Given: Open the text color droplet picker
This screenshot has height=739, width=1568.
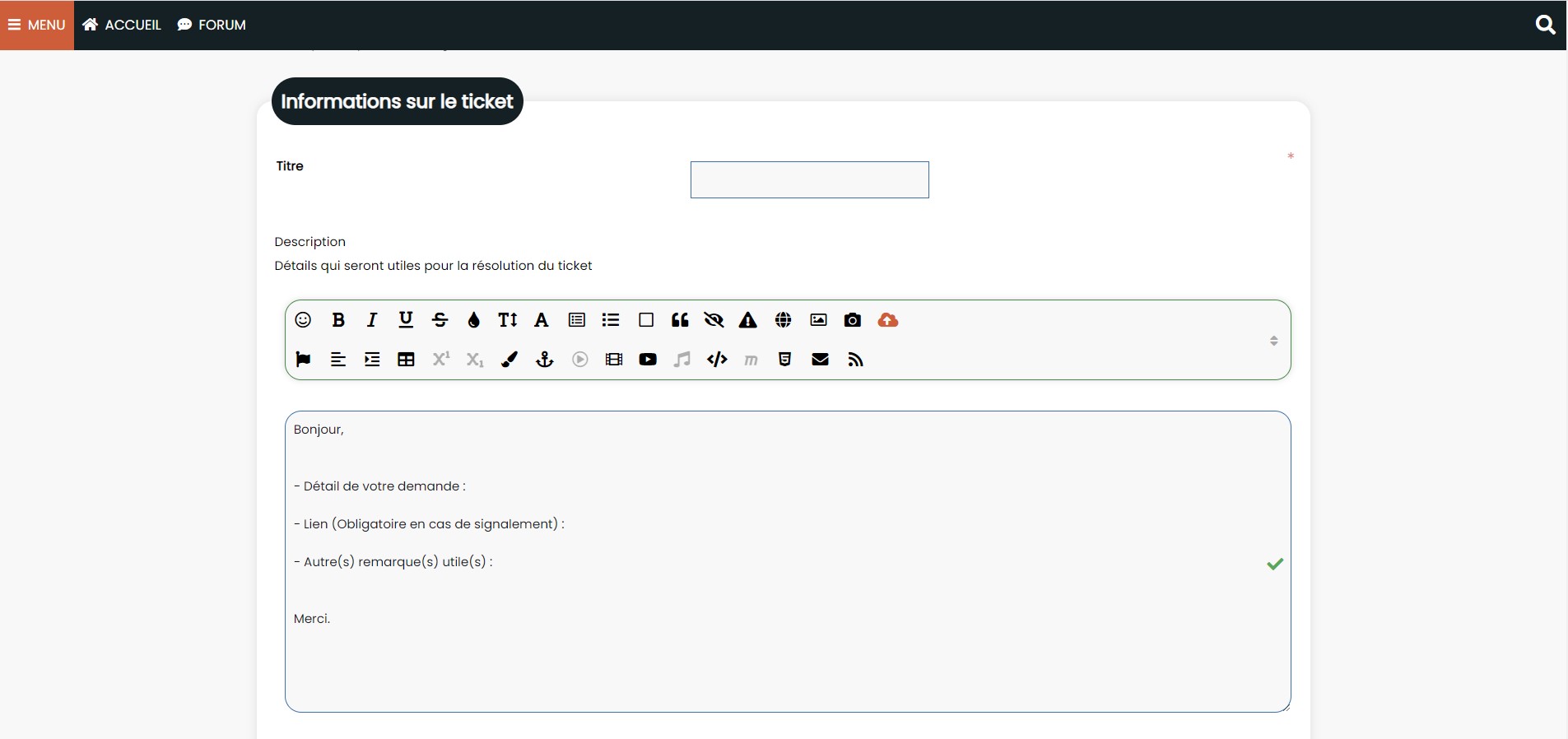Looking at the screenshot, I should pos(474,320).
